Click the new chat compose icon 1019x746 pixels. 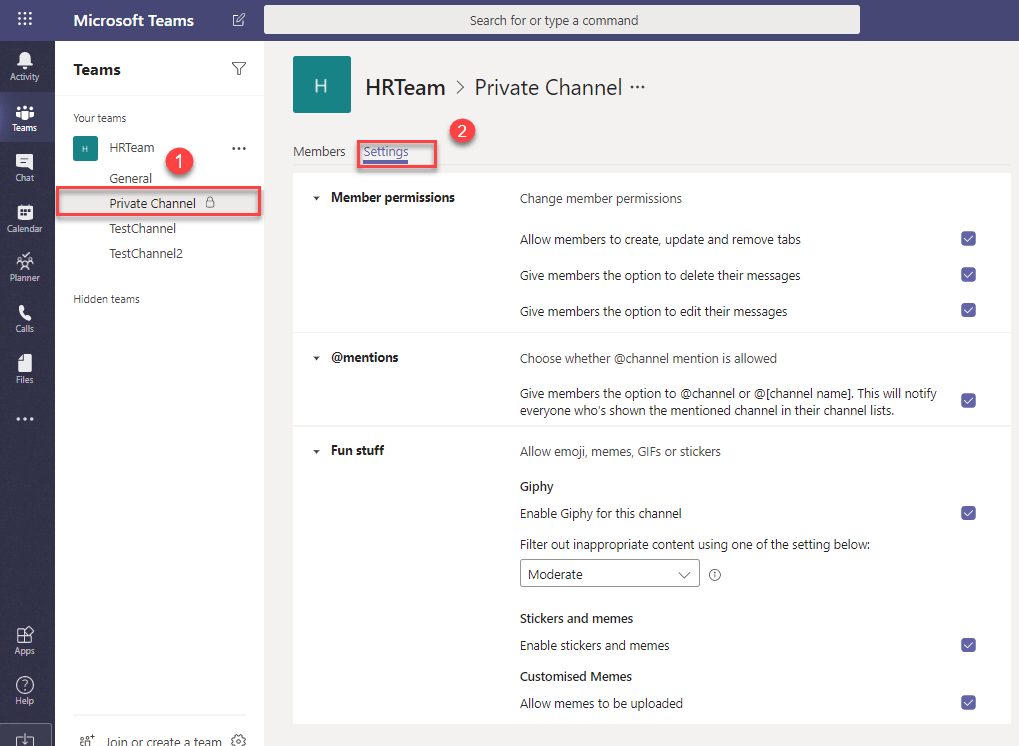tap(238, 20)
